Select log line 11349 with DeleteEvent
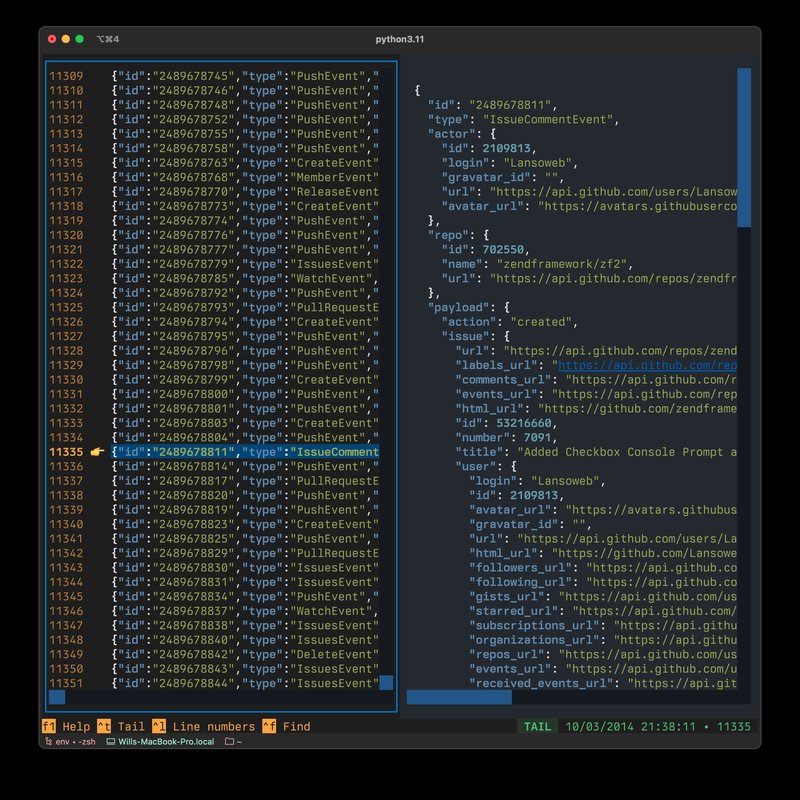 click(245, 654)
